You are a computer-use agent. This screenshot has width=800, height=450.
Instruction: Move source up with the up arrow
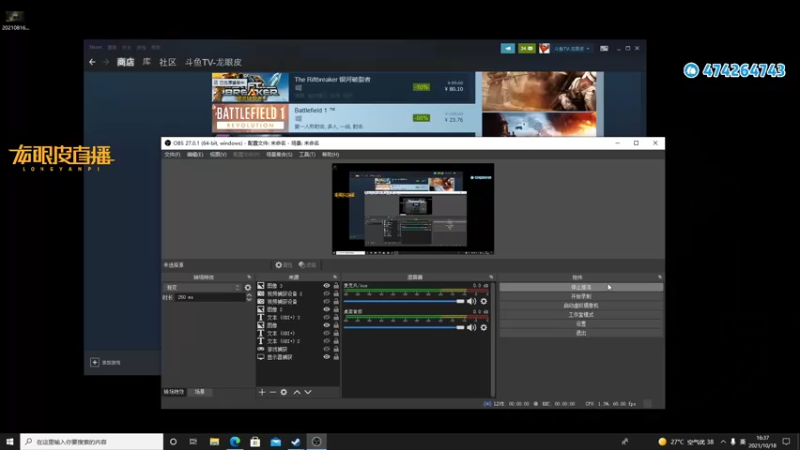(296, 392)
